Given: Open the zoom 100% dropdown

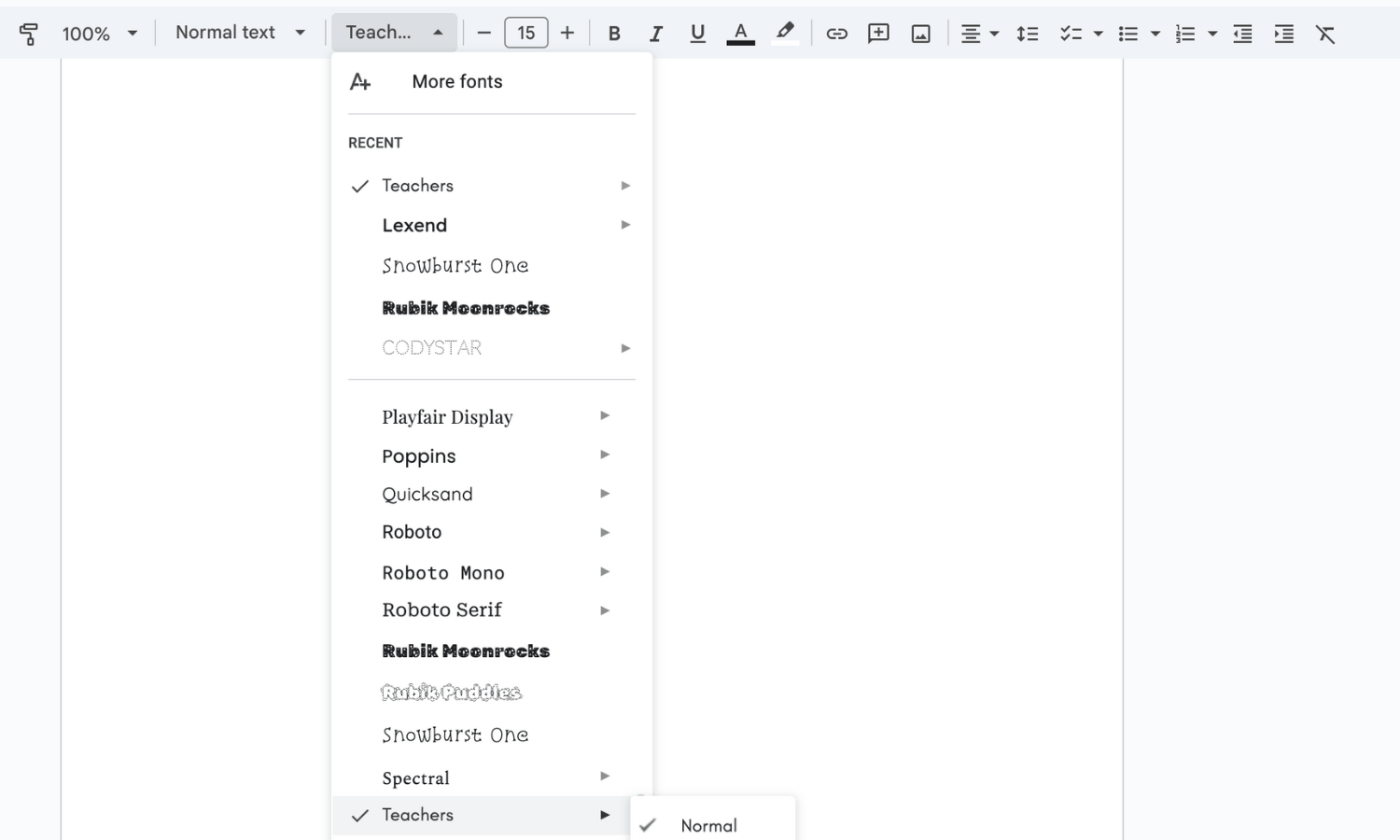Looking at the screenshot, I should pos(99,34).
